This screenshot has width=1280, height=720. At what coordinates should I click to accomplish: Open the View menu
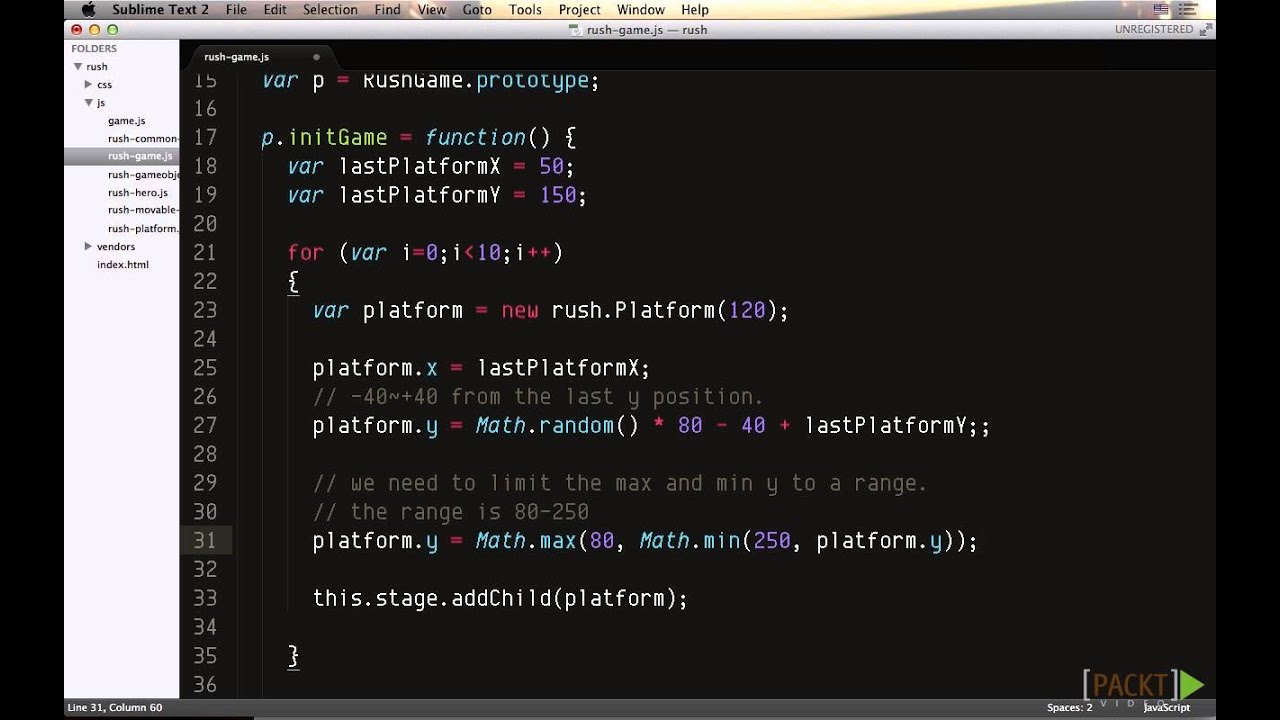[432, 10]
